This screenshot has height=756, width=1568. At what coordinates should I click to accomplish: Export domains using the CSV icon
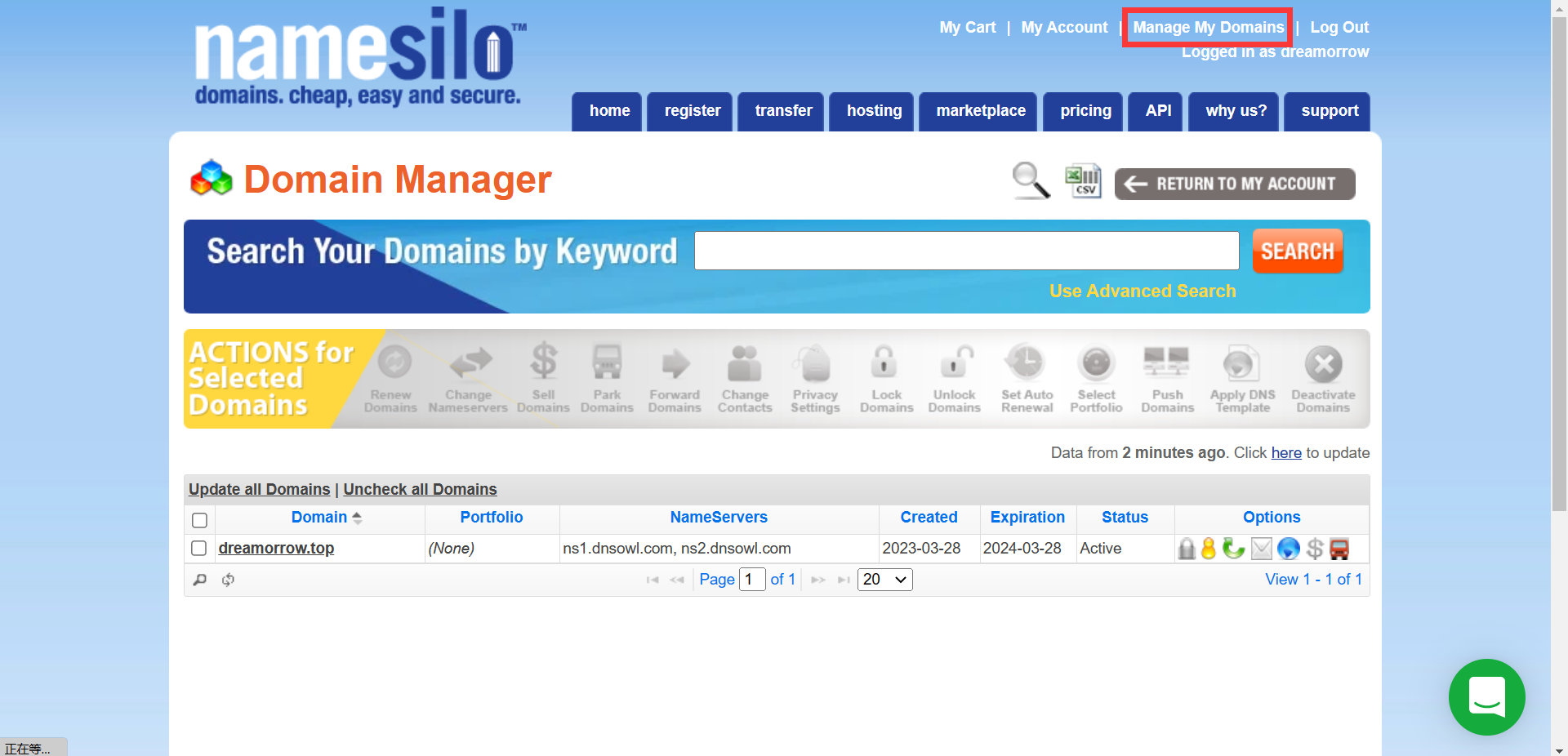click(x=1084, y=180)
